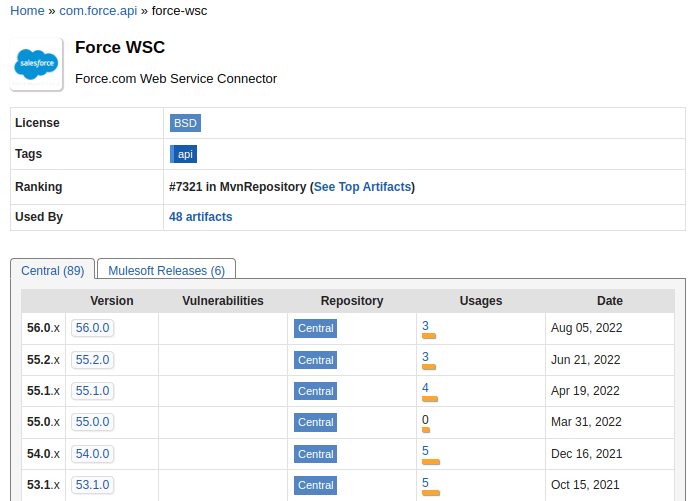Open usages count 5 for 54.0.0
691x501 pixels.
click(x=425, y=451)
